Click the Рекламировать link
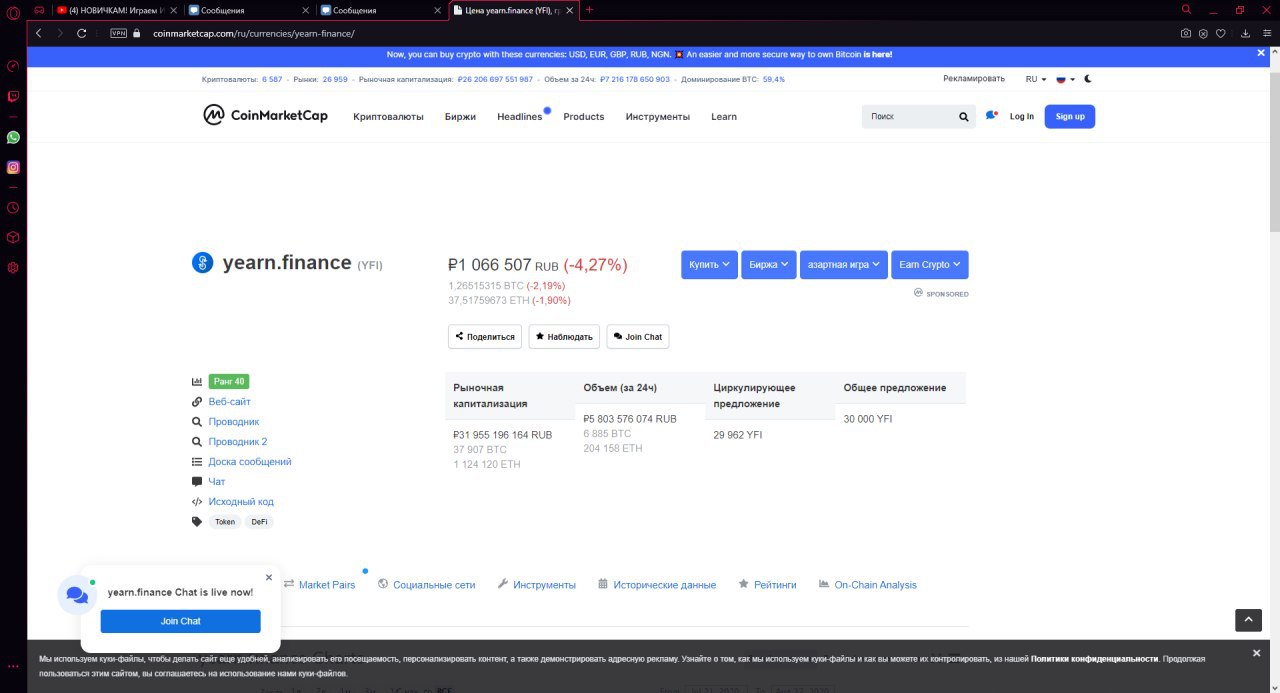Viewport: 1280px width, 693px height. (974, 78)
